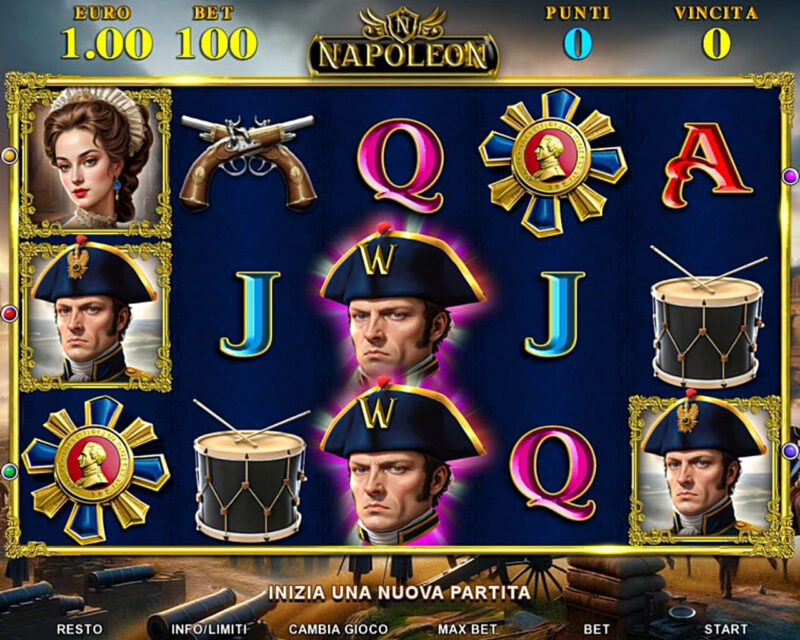Image resolution: width=800 pixels, height=640 pixels.
Task: Click the pink Q in top row
Action: pyautogui.click(x=400, y=166)
